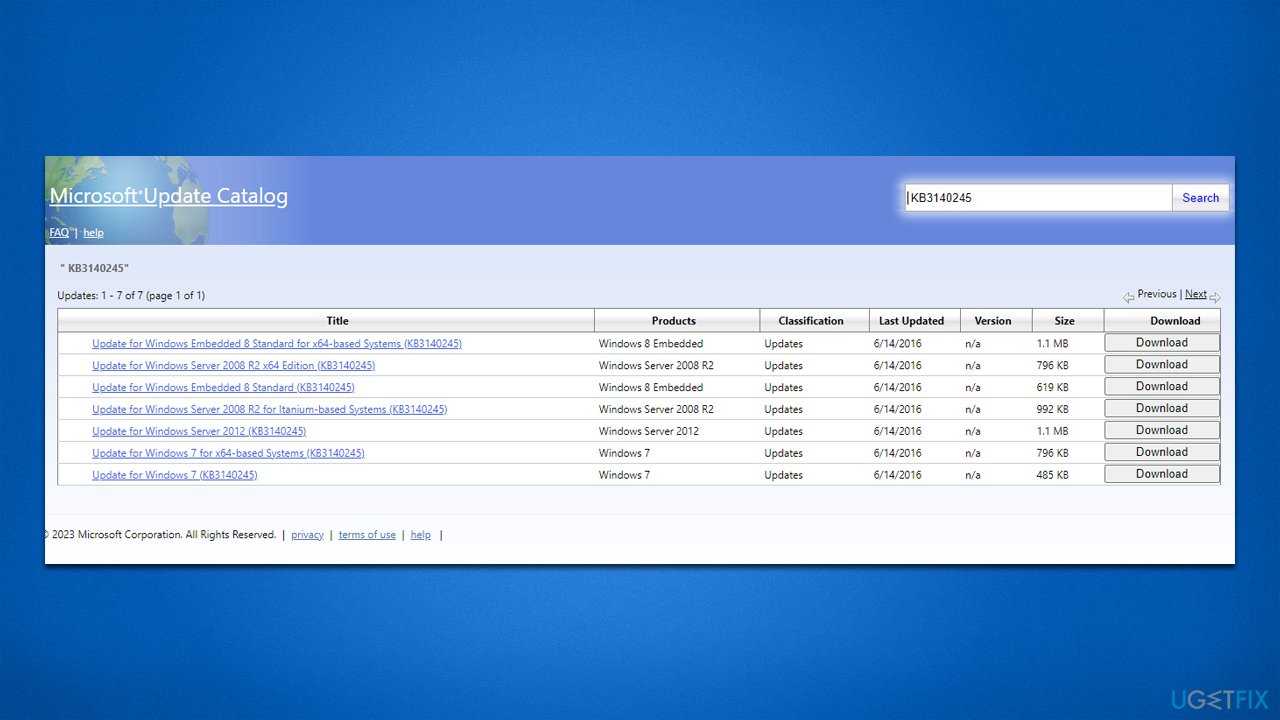Viewport: 1280px width, 720px height.
Task: Click the Search button
Action: [x=1200, y=198]
